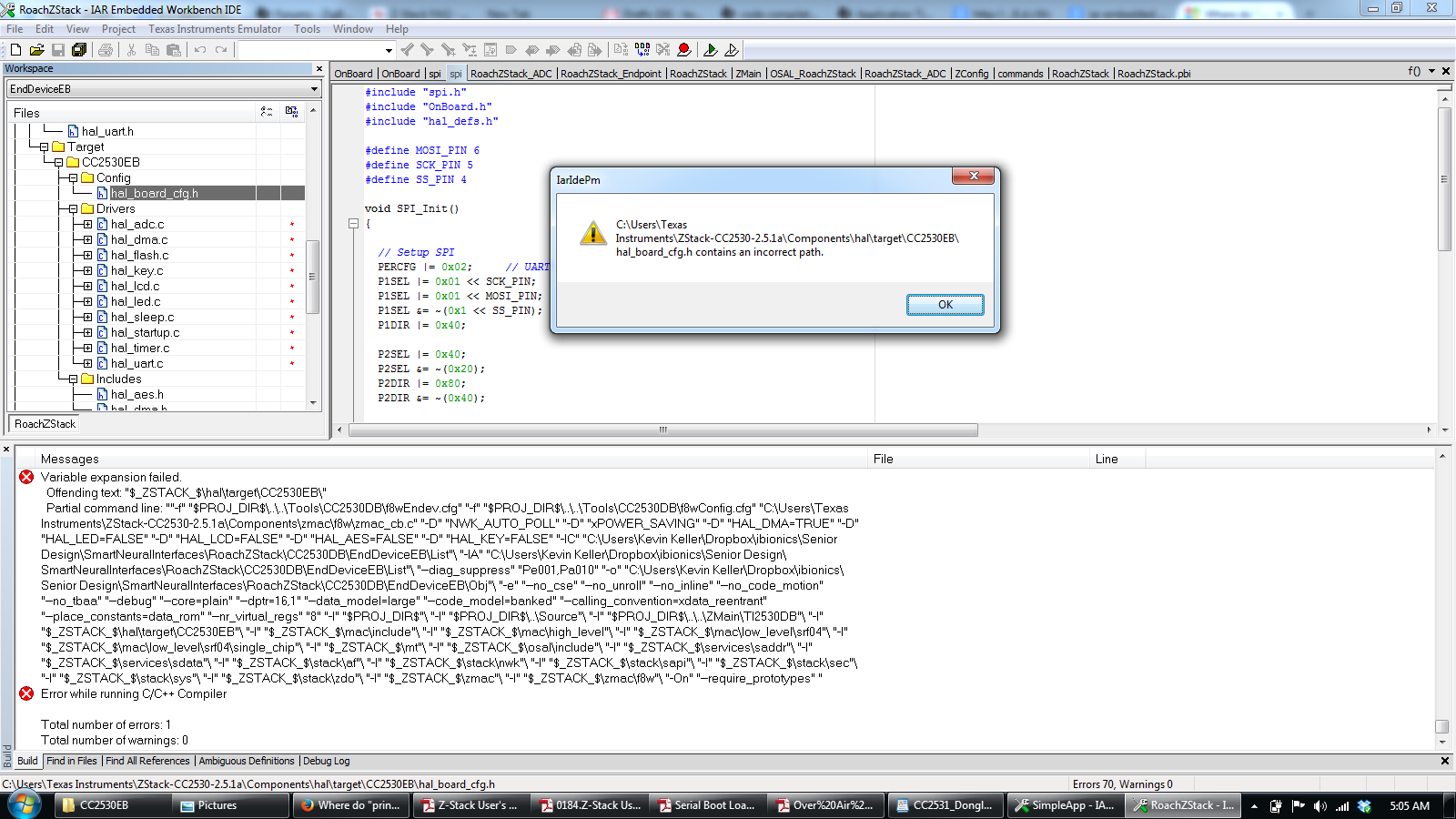
Task: Select the Find in Files output tab
Action: (x=71, y=761)
